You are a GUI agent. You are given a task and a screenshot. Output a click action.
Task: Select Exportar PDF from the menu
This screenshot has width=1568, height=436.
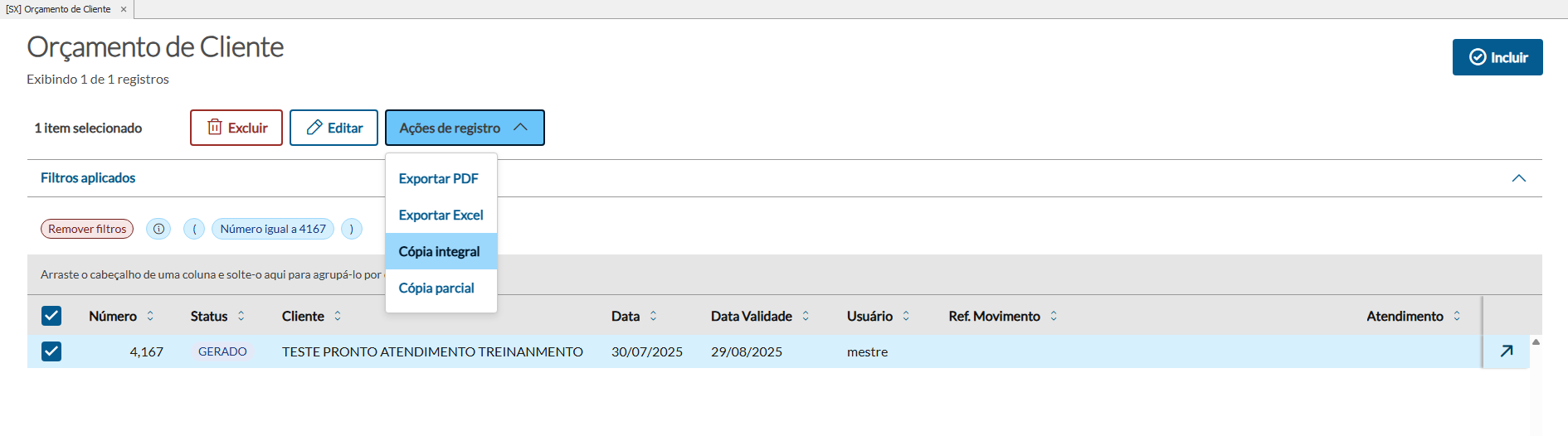(x=438, y=178)
